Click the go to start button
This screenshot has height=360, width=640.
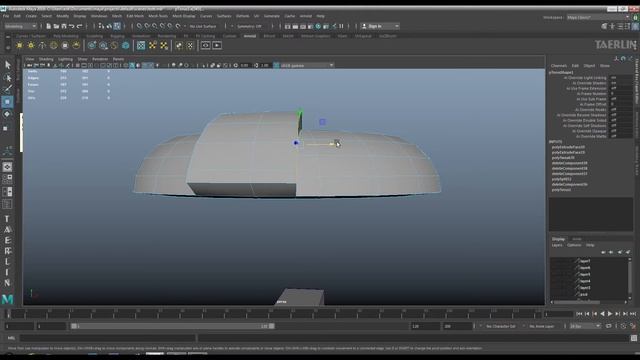pos(579,314)
